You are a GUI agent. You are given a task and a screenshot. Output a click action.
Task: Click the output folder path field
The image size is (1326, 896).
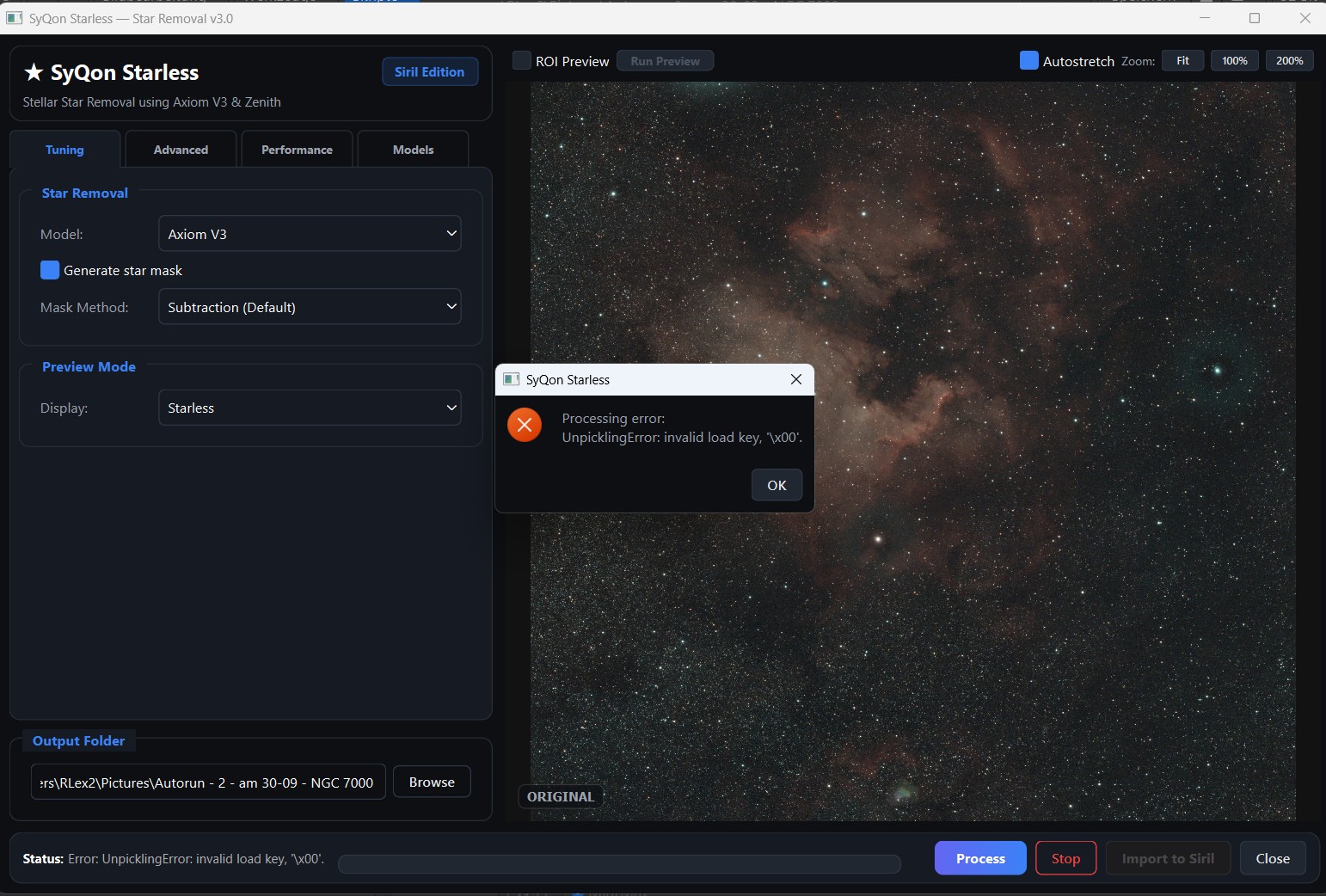coord(208,782)
